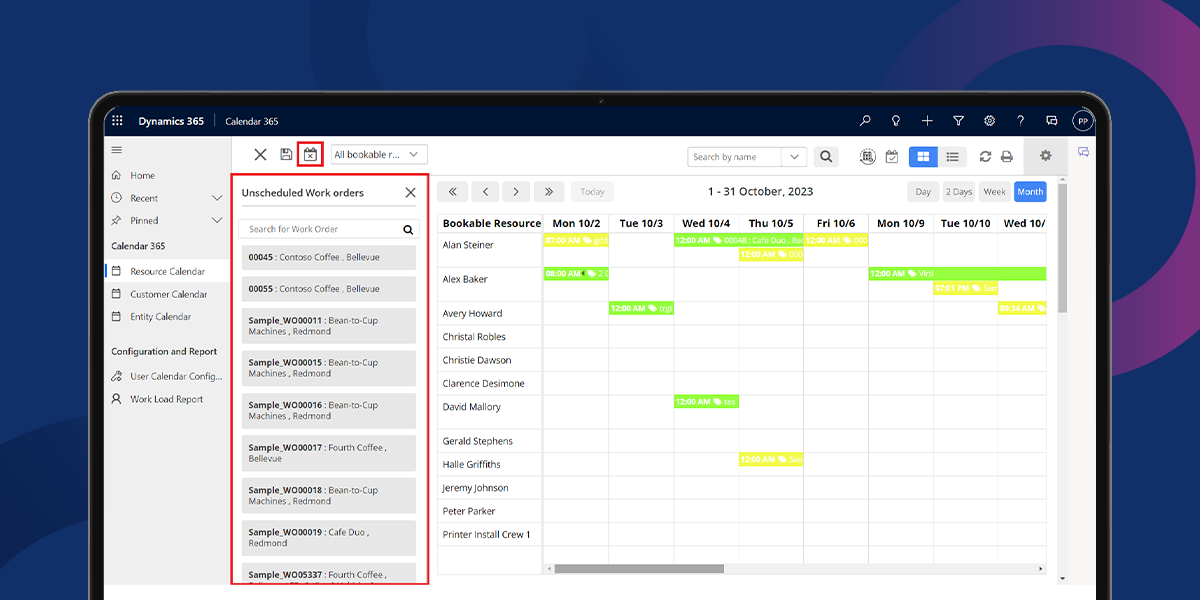Open the help question mark icon
This screenshot has width=1200, height=600.
(x=1020, y=121)
